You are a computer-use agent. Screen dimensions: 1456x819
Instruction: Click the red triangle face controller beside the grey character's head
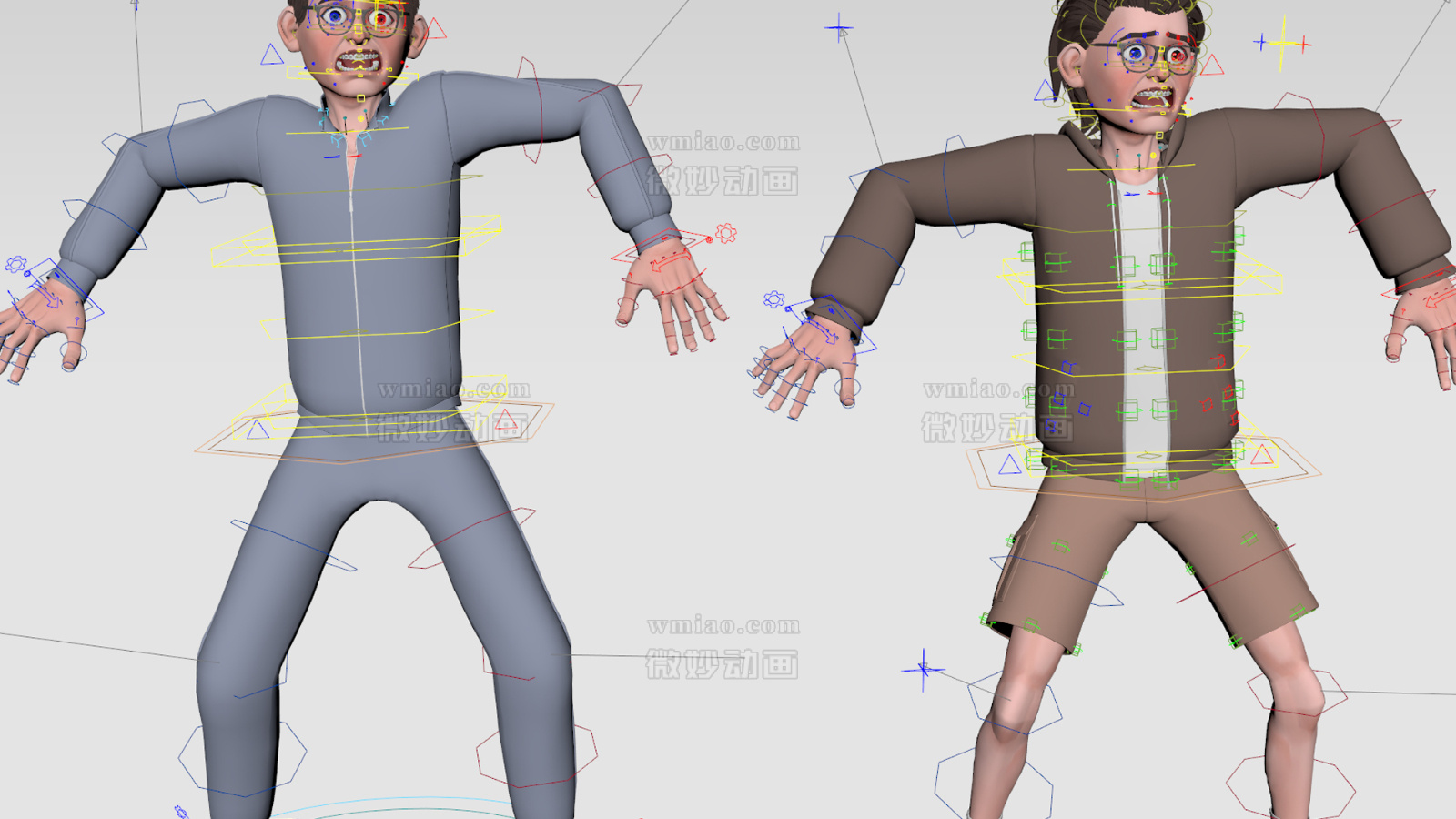[x=432, y=30]
